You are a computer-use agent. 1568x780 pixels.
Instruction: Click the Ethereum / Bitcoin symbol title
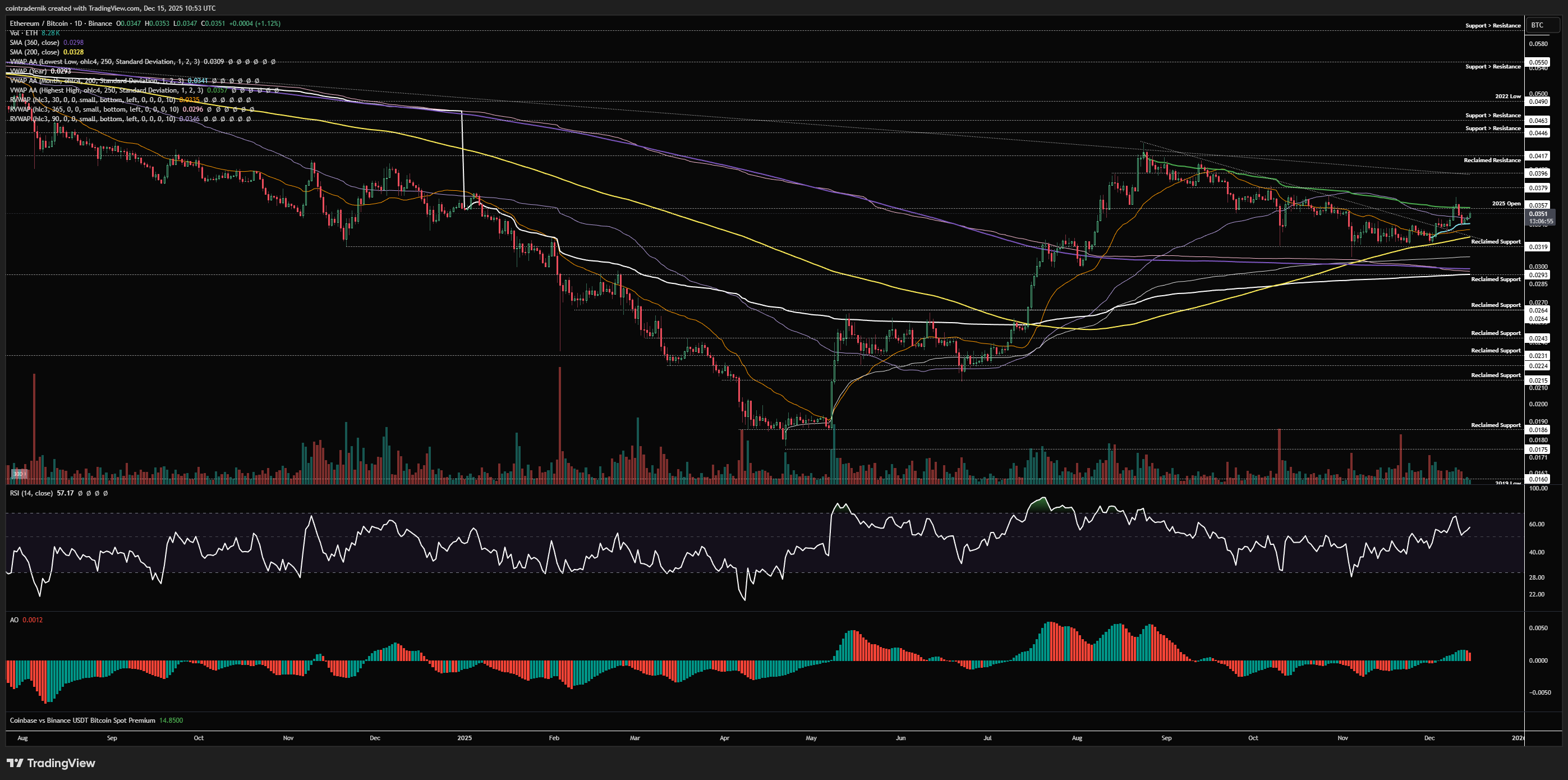pos(61,23)
